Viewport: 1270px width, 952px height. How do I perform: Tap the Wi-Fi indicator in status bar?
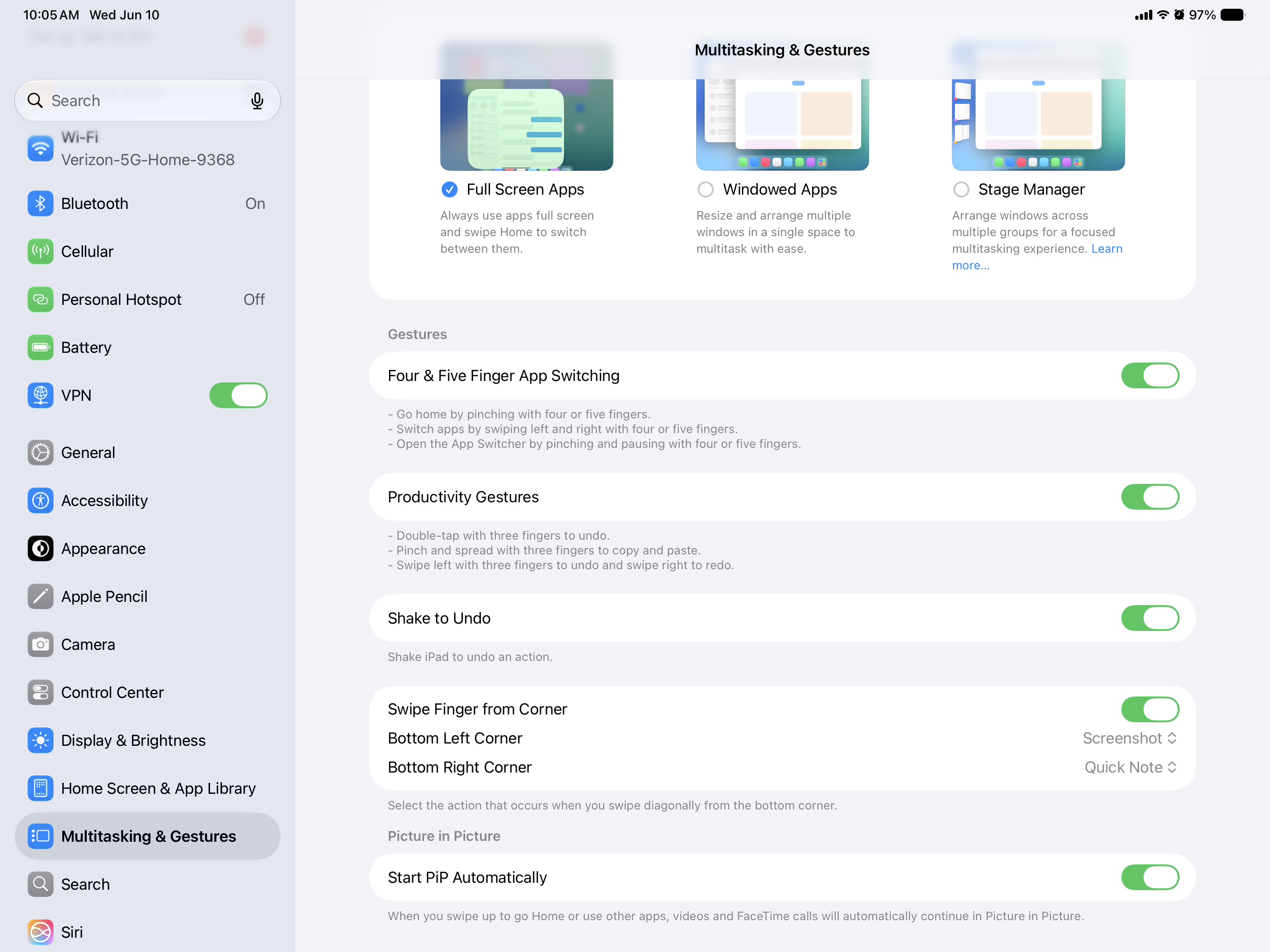(x=1163, y=15)
